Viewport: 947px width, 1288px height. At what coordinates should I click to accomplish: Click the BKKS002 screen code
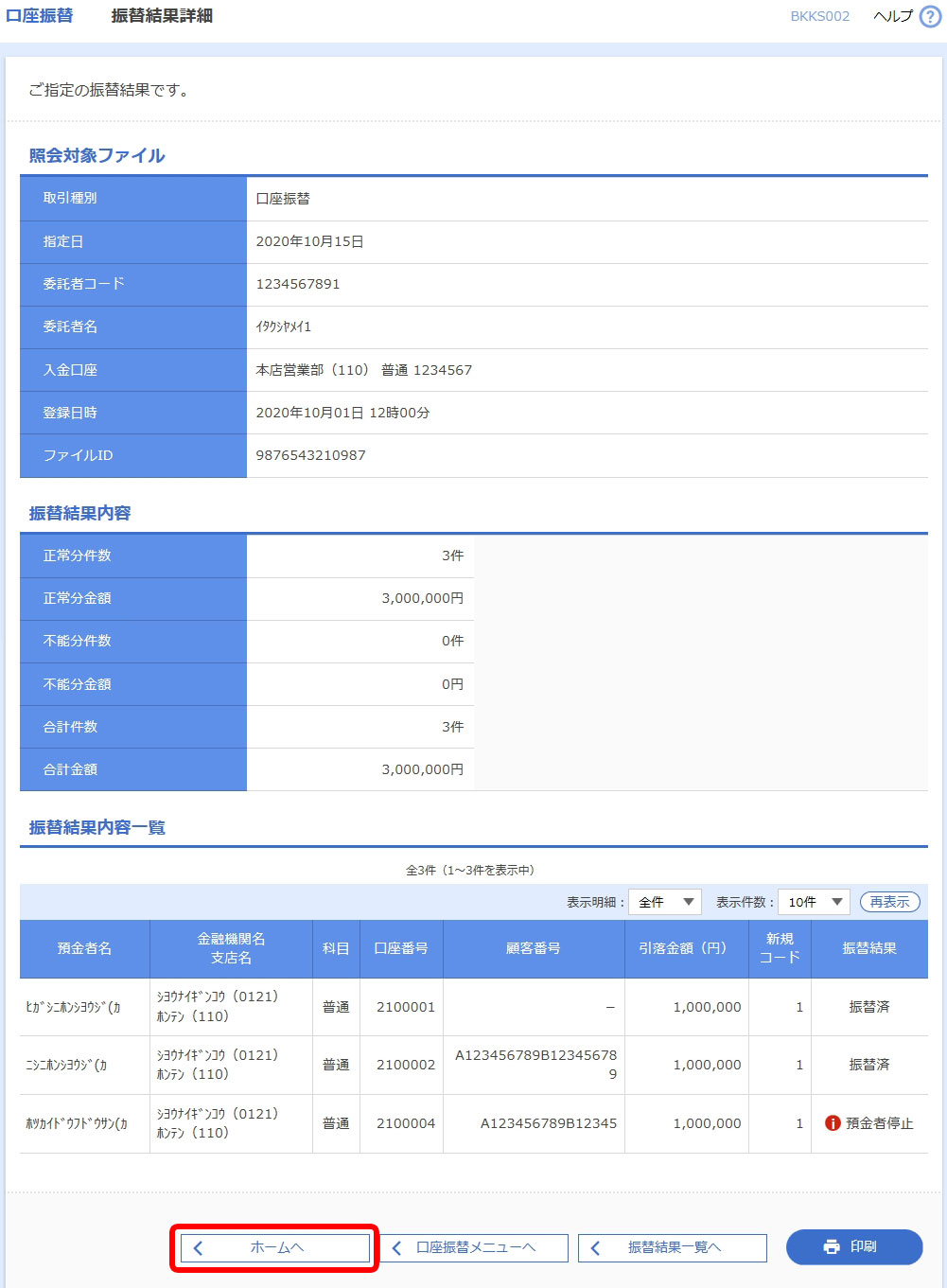pos(820,16)
